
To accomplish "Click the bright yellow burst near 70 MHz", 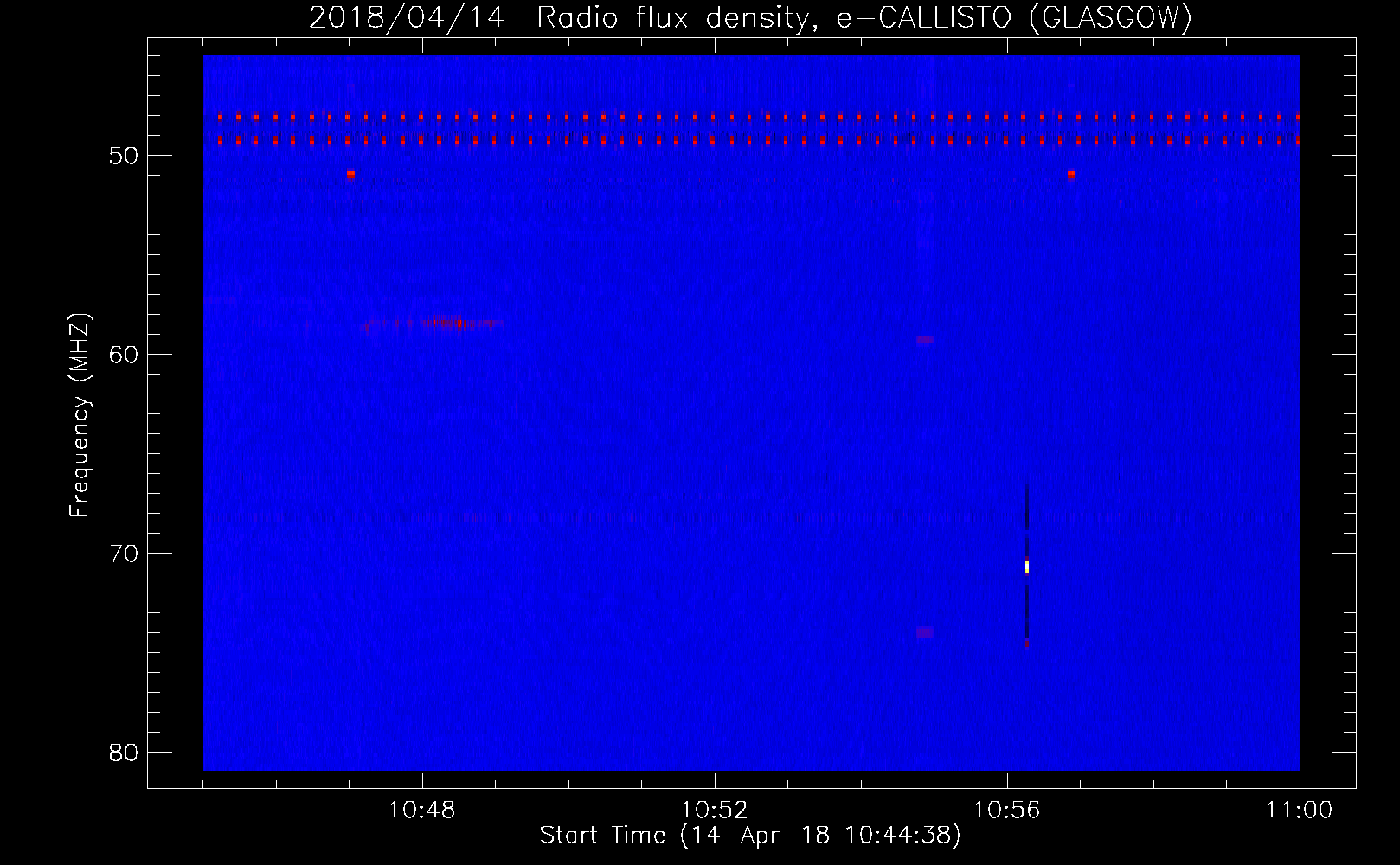I will point(1027,567).
